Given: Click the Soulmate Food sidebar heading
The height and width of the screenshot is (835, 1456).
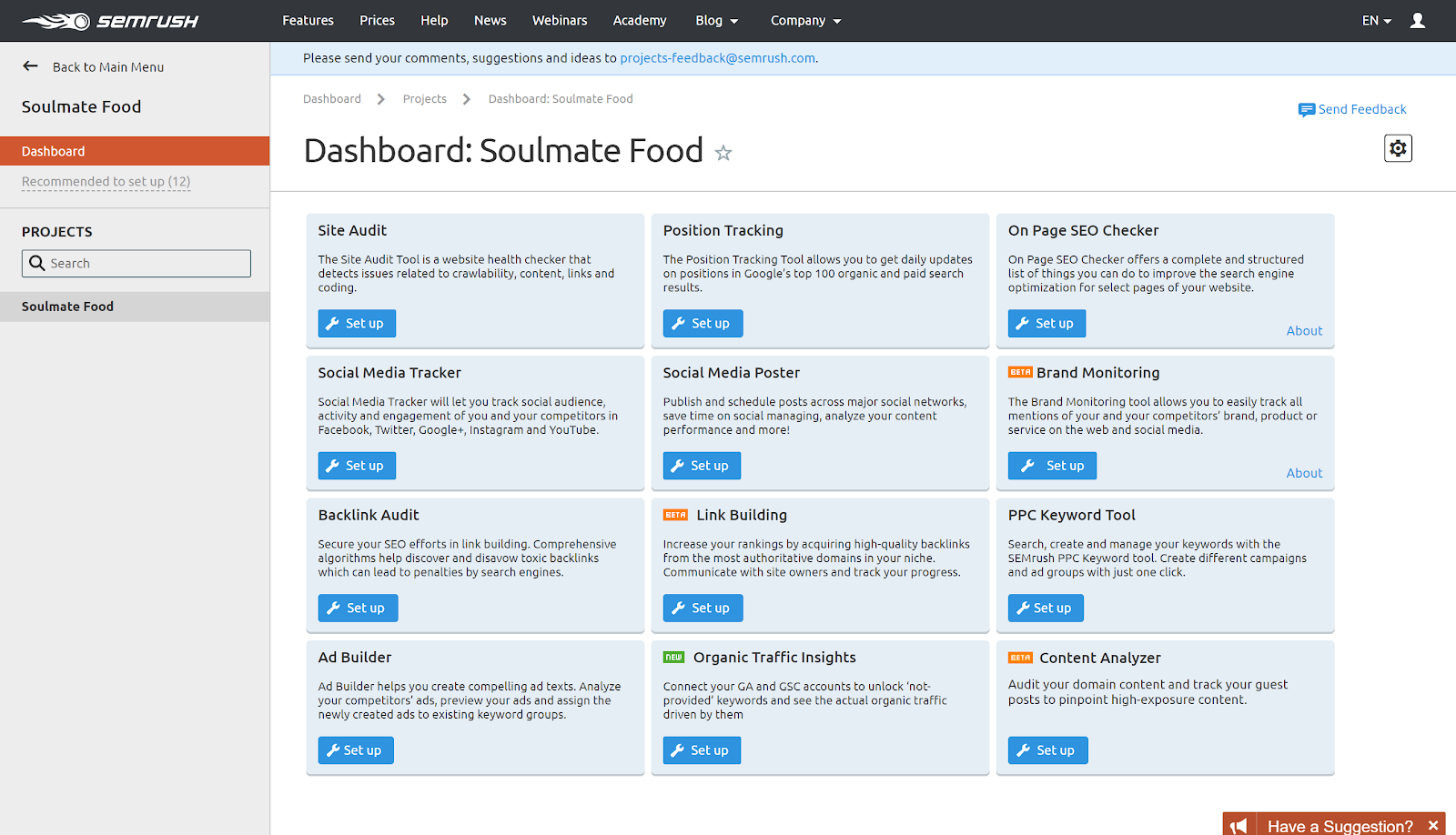Looking at the screenshot, I should coord(82,107).
